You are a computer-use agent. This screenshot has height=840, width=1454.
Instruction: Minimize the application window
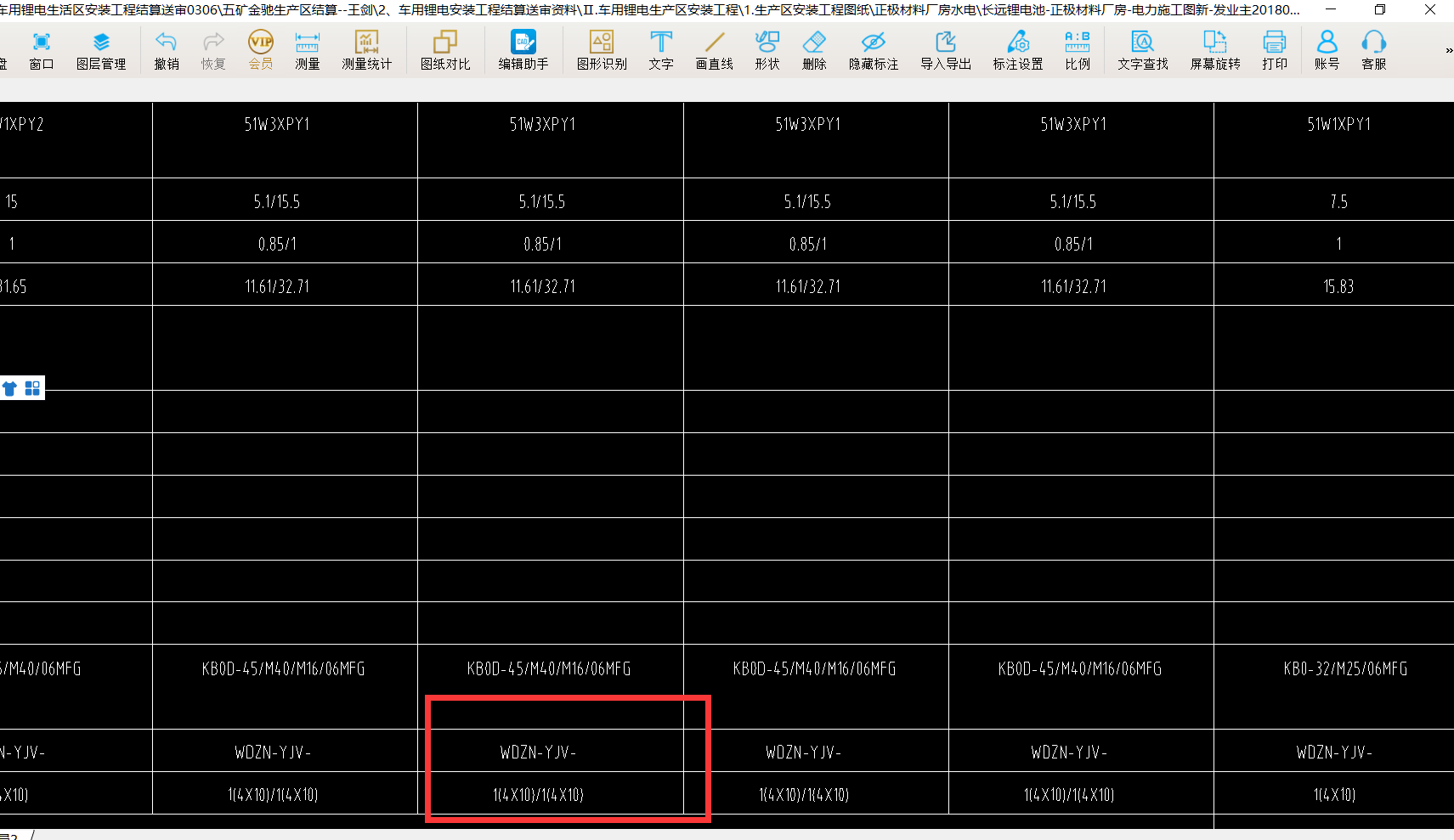(1331, 9)
